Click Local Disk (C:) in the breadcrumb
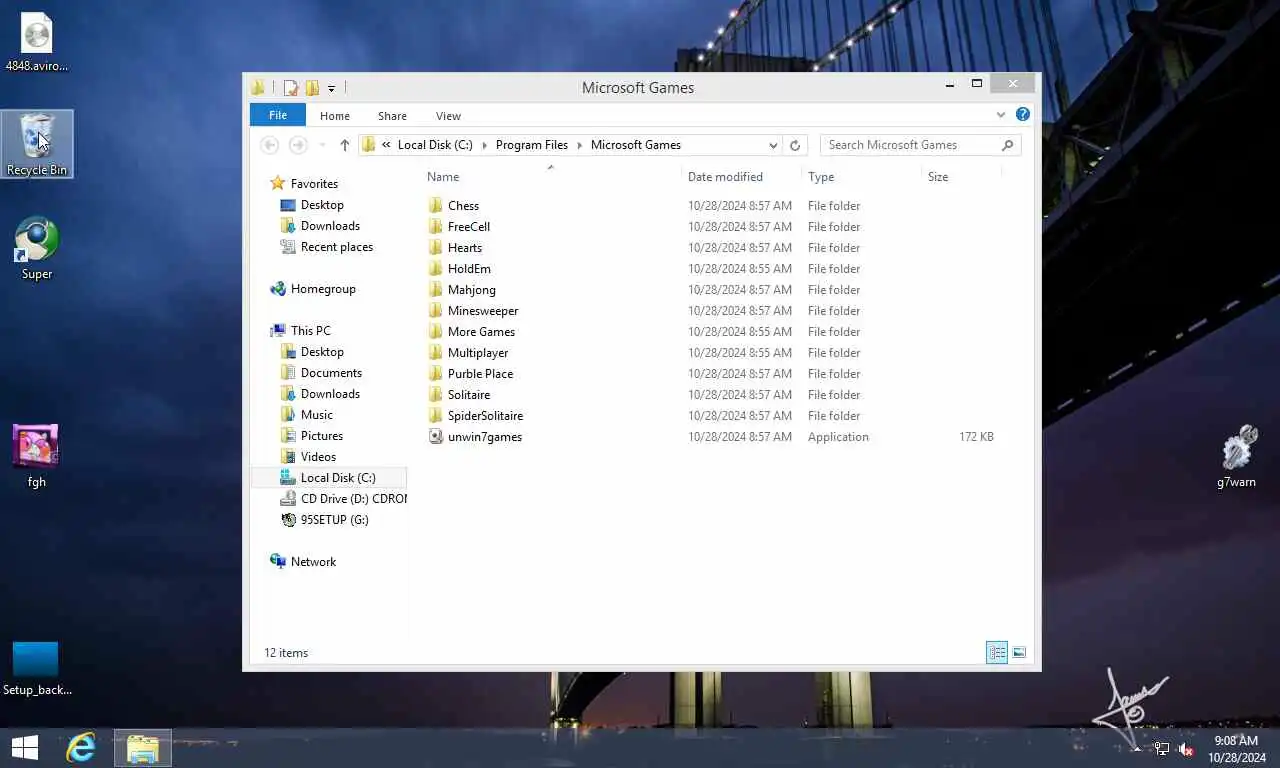 click(435, 145)
